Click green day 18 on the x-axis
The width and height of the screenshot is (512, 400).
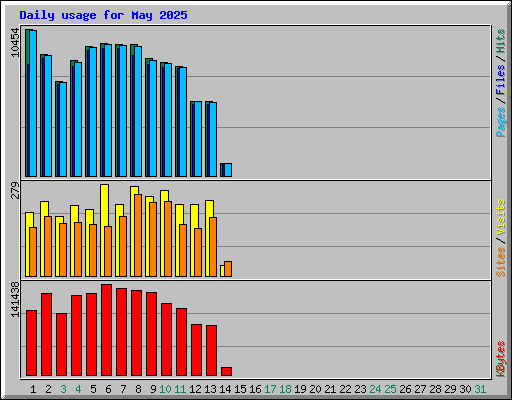285,389
